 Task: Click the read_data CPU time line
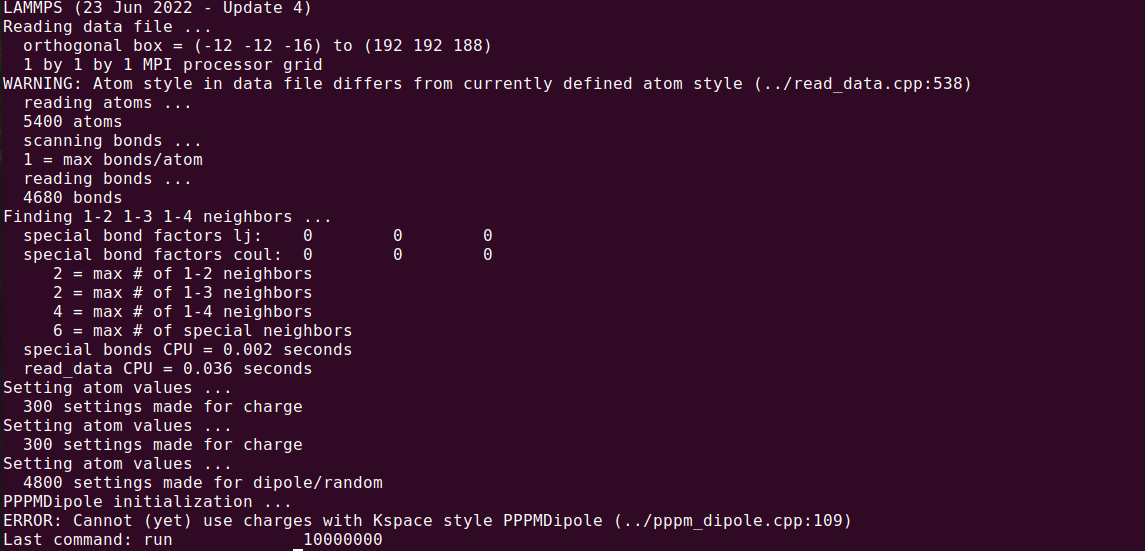pos(167,369)
